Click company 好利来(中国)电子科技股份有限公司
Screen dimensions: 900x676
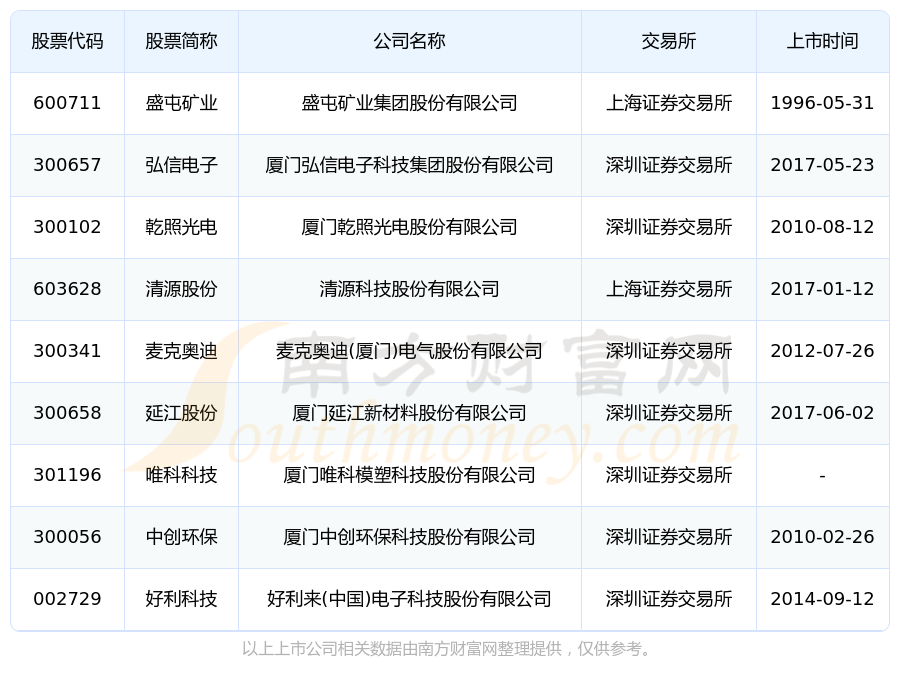(410, 599)
